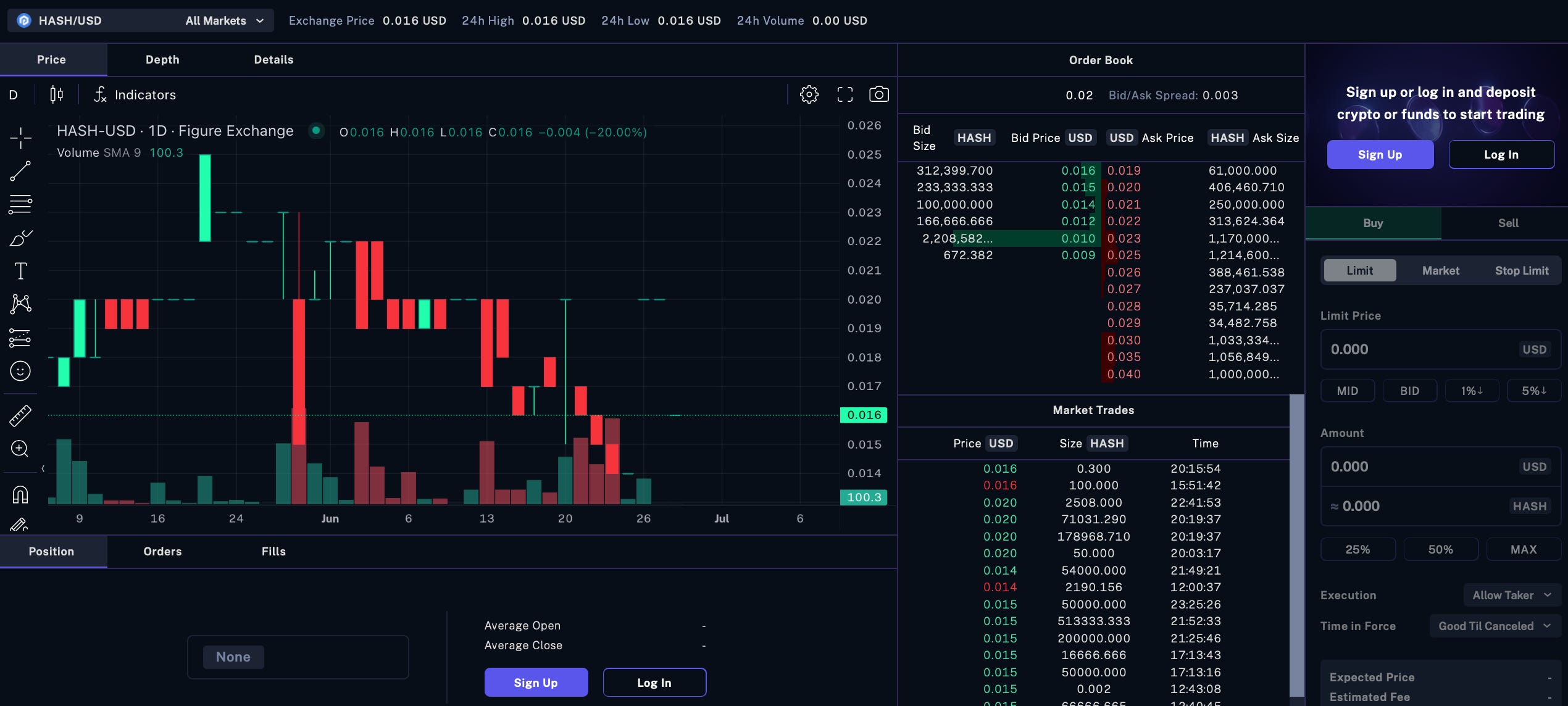Expand the Allow Taker execution dropdown

1511,595
